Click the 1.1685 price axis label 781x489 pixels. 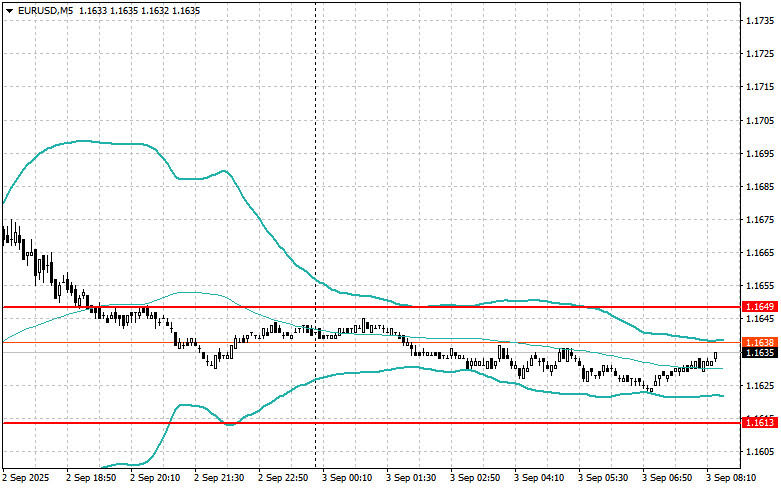(x=760, y=187)
